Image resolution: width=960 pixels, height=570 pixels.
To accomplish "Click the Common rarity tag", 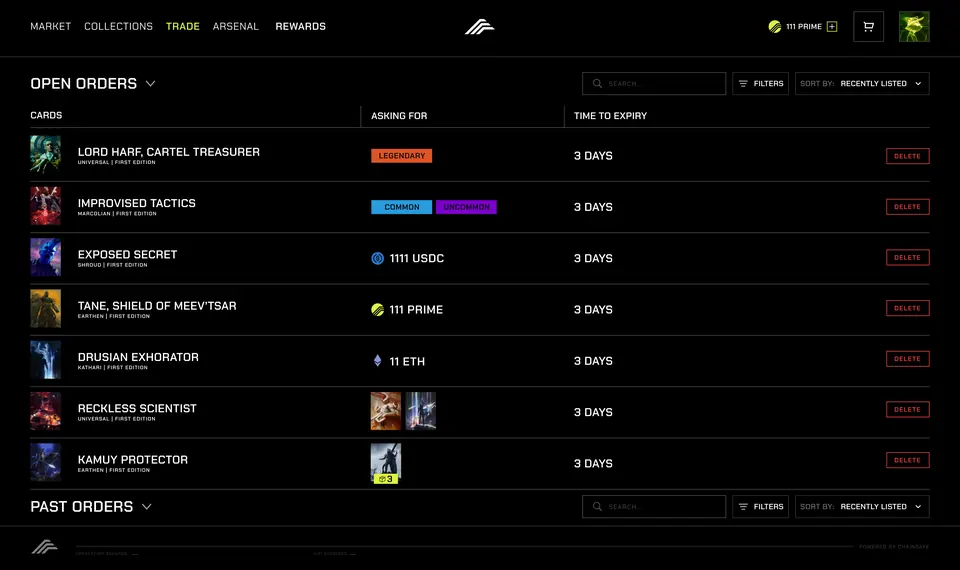I will click(402, 207).
